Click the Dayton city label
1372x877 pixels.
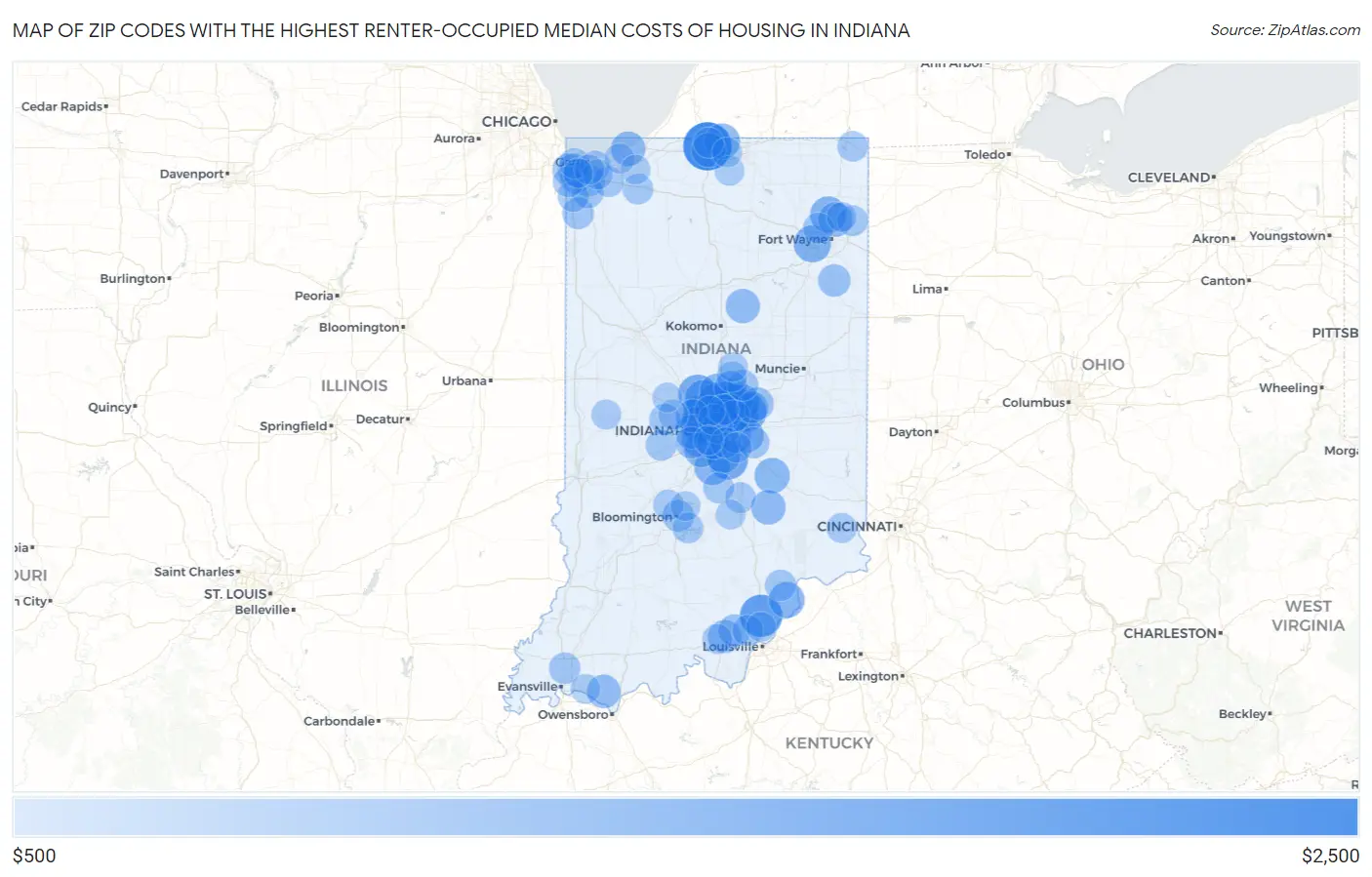tap(910, 432)
